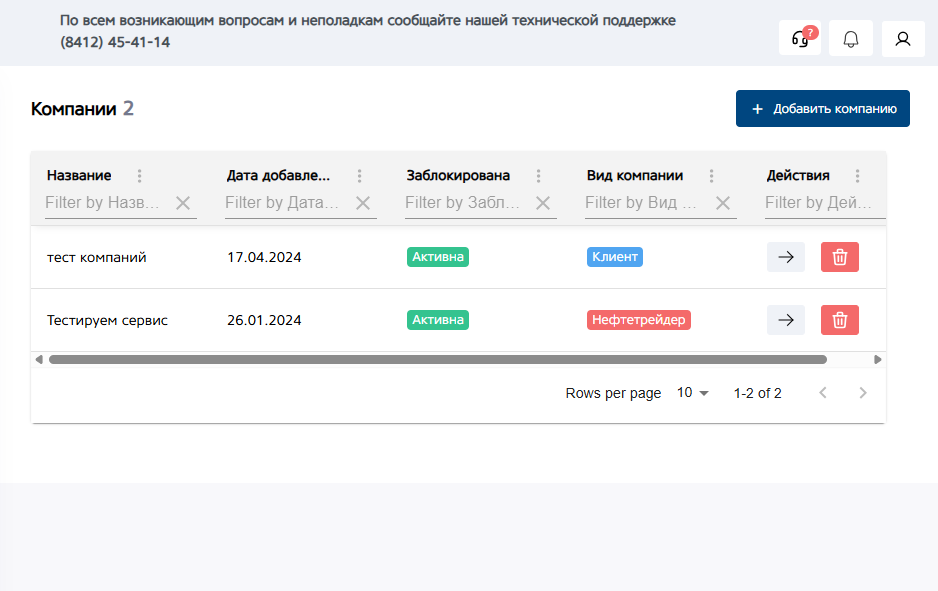Go to previous page of table
938x591 pixels.
coord(823,392)
